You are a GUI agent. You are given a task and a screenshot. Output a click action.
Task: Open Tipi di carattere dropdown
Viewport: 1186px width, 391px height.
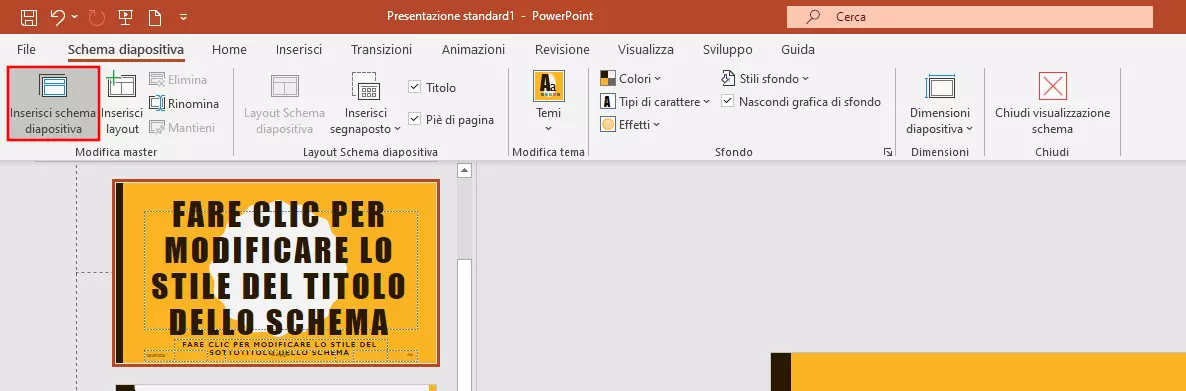[655, 101]
